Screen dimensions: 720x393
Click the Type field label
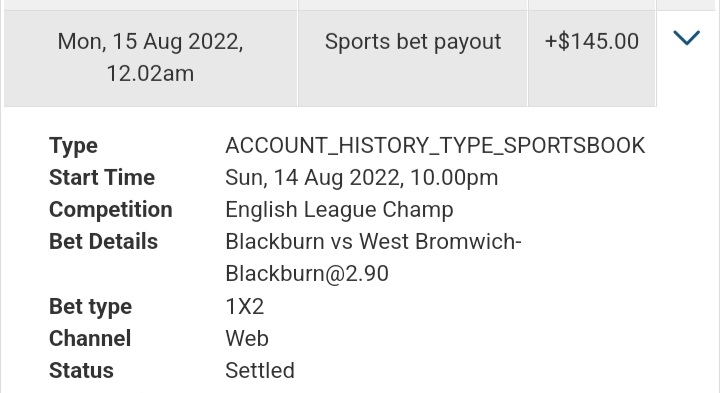(x=73, y=146)
